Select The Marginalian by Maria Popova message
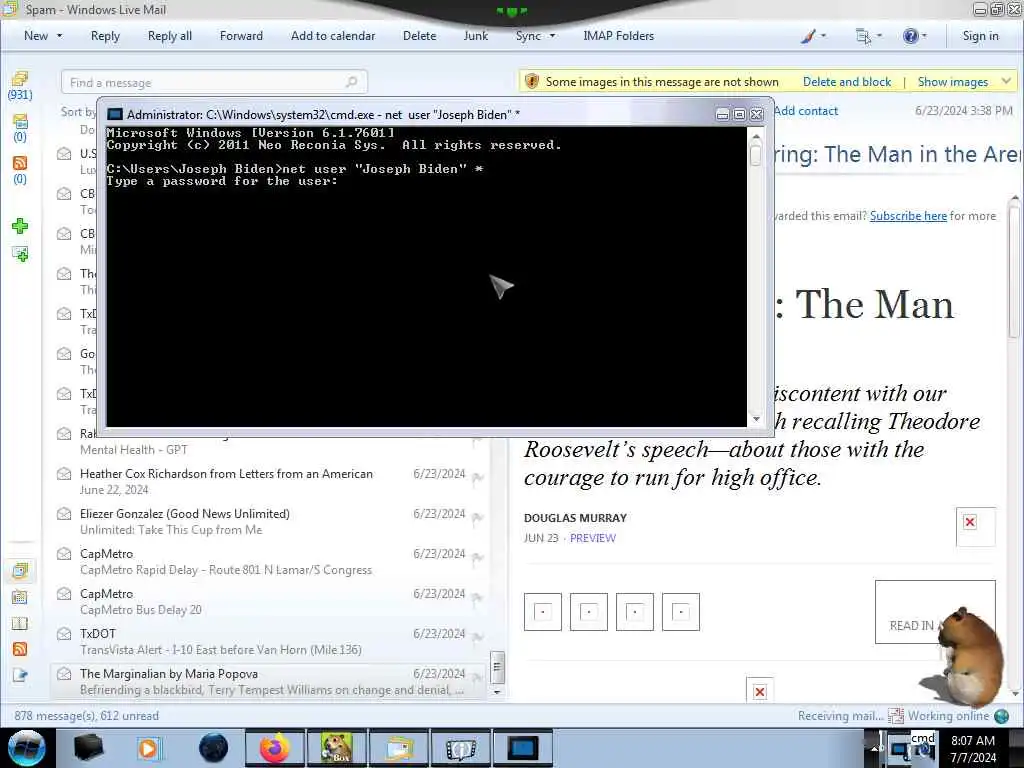The height and width of the screenshot is (768, 1024). coord(268,681)
